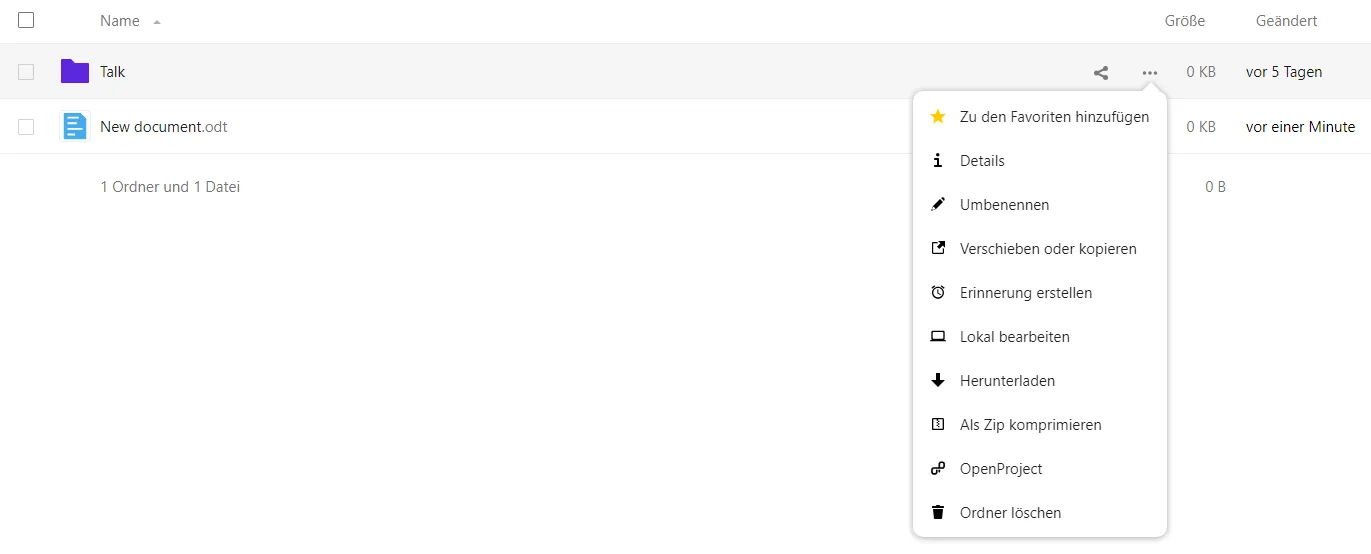Click the New document.odt file icon

pyautogui.click(x=75, y=126)
